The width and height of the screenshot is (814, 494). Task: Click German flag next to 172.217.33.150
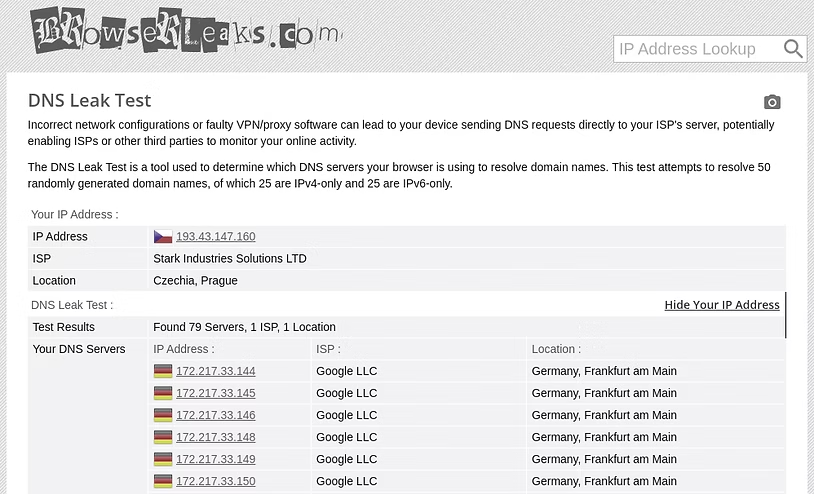coord(163,481)
